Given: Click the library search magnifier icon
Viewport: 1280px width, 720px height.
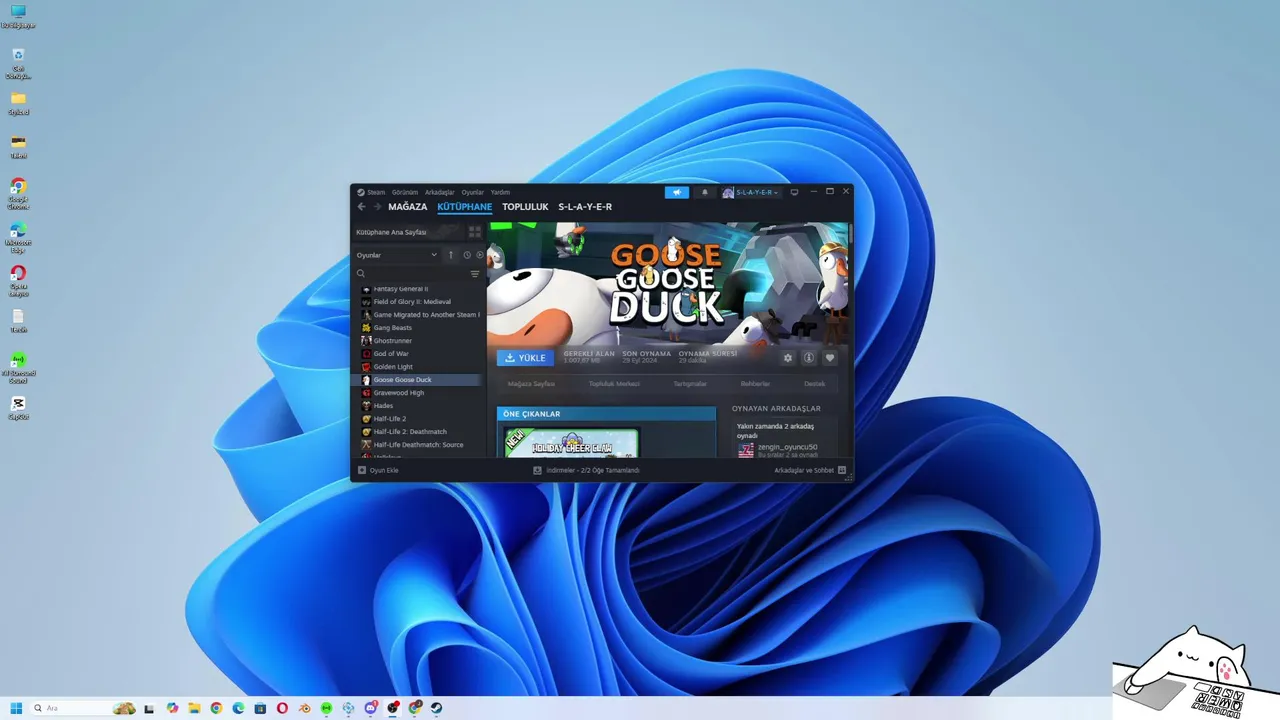Looking at the screenshot, I should 361,274.
